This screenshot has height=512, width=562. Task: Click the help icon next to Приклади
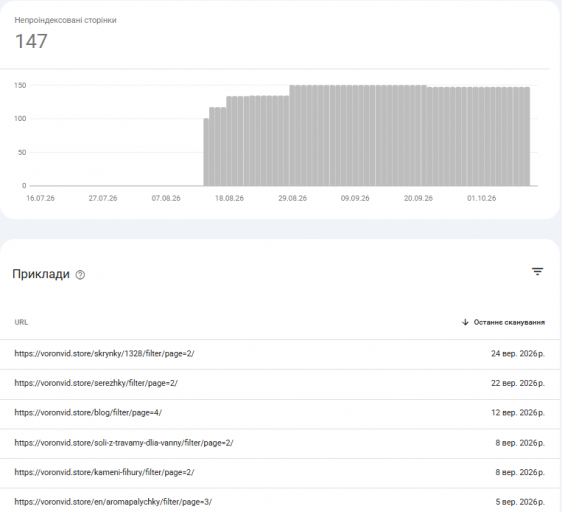click(x=80, y=275)
